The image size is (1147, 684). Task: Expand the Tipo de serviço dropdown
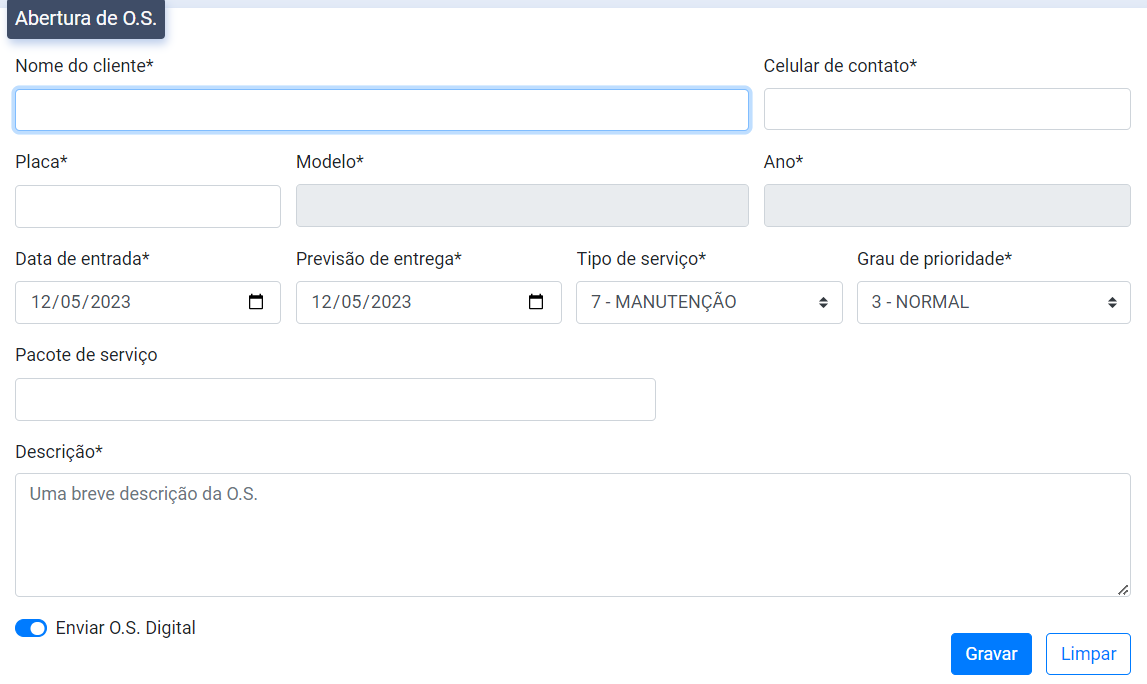coord(709,302)
